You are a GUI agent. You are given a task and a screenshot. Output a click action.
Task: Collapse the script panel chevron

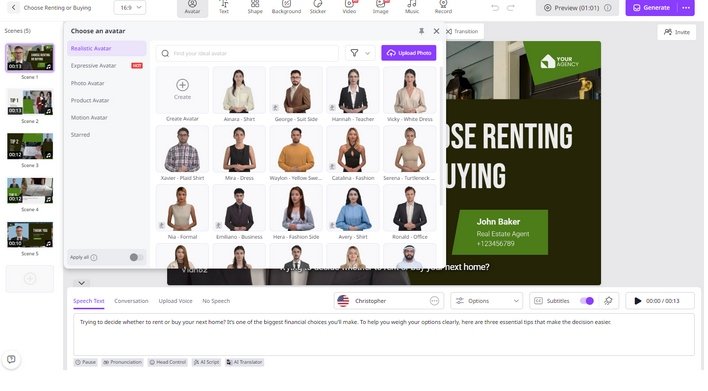point(81,283)
